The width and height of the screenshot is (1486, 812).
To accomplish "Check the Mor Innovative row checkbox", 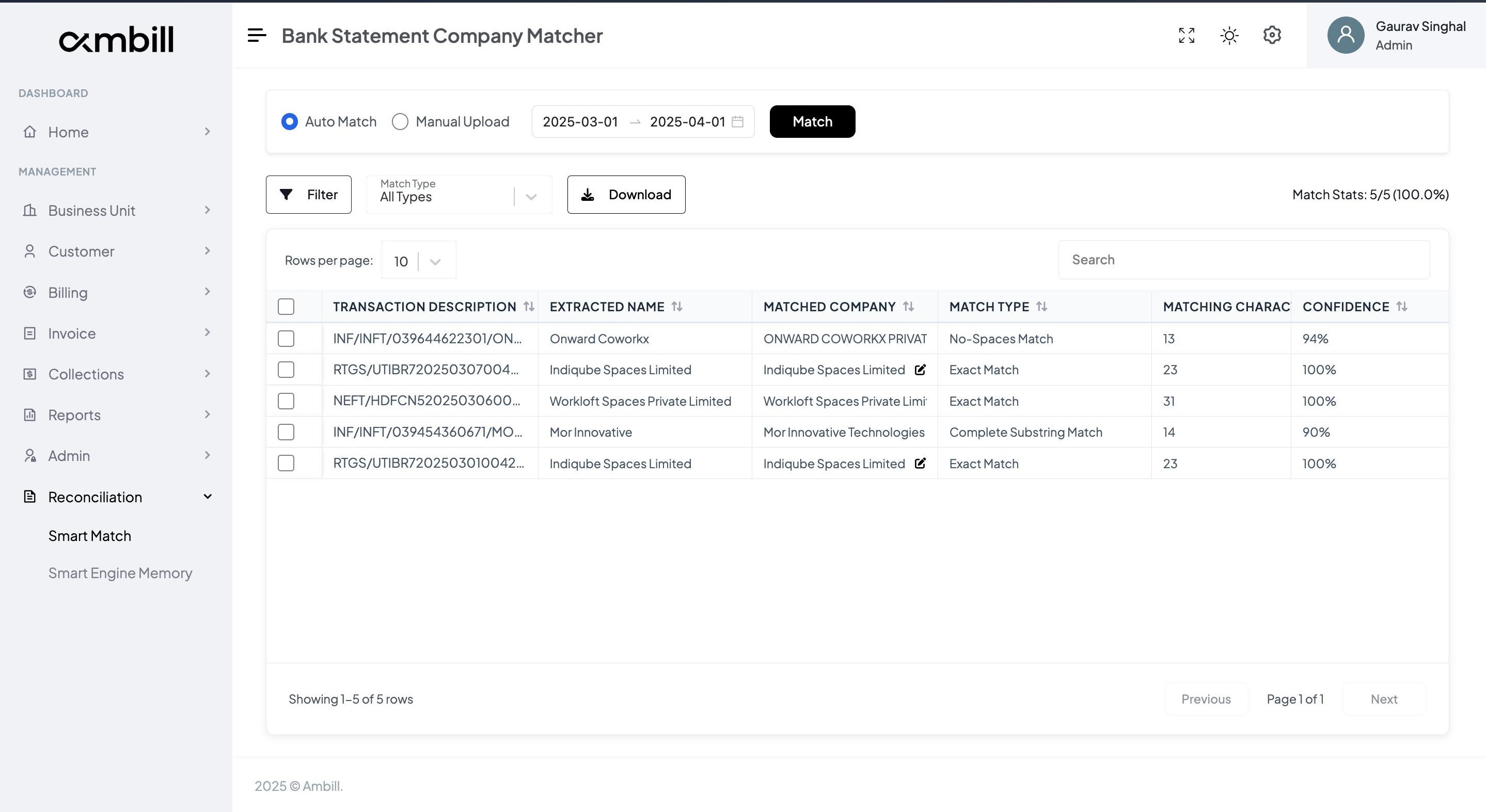I will point(286,432).
